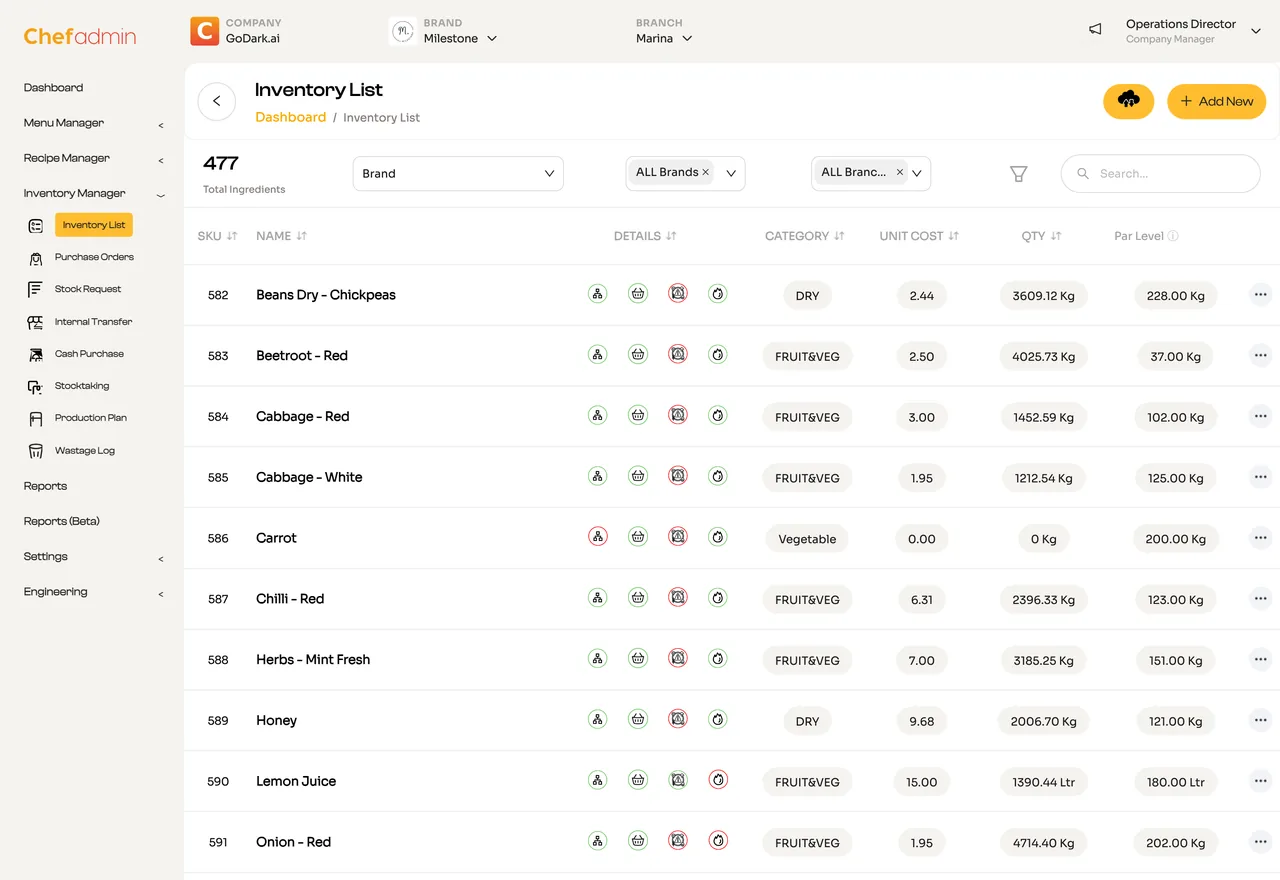Open the ALL Branches dropdown arrow
Screen dimensions: 1280x880
917,173
